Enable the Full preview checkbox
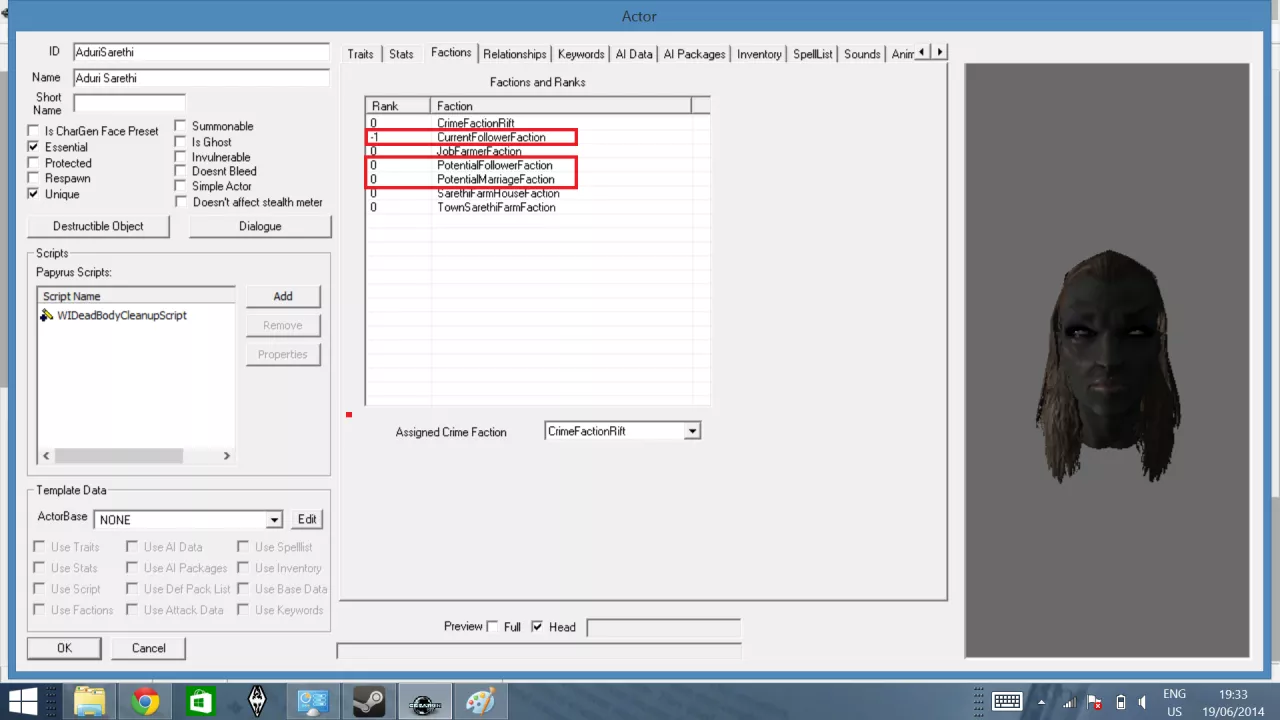Image resolution: width=1280 pixels, height=720 pixels. [492, 627]
